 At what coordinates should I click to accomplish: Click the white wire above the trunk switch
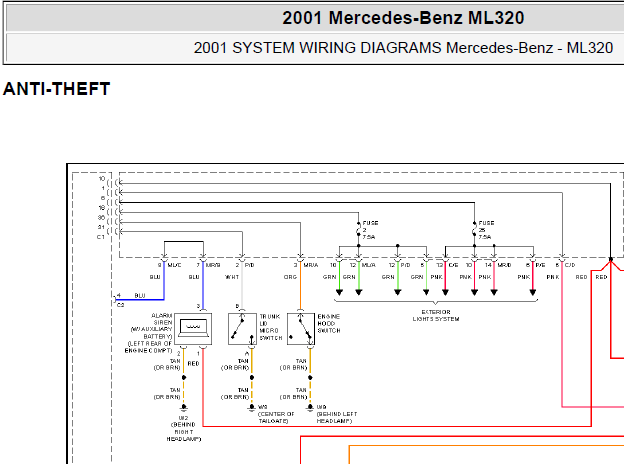click(242, 285)
